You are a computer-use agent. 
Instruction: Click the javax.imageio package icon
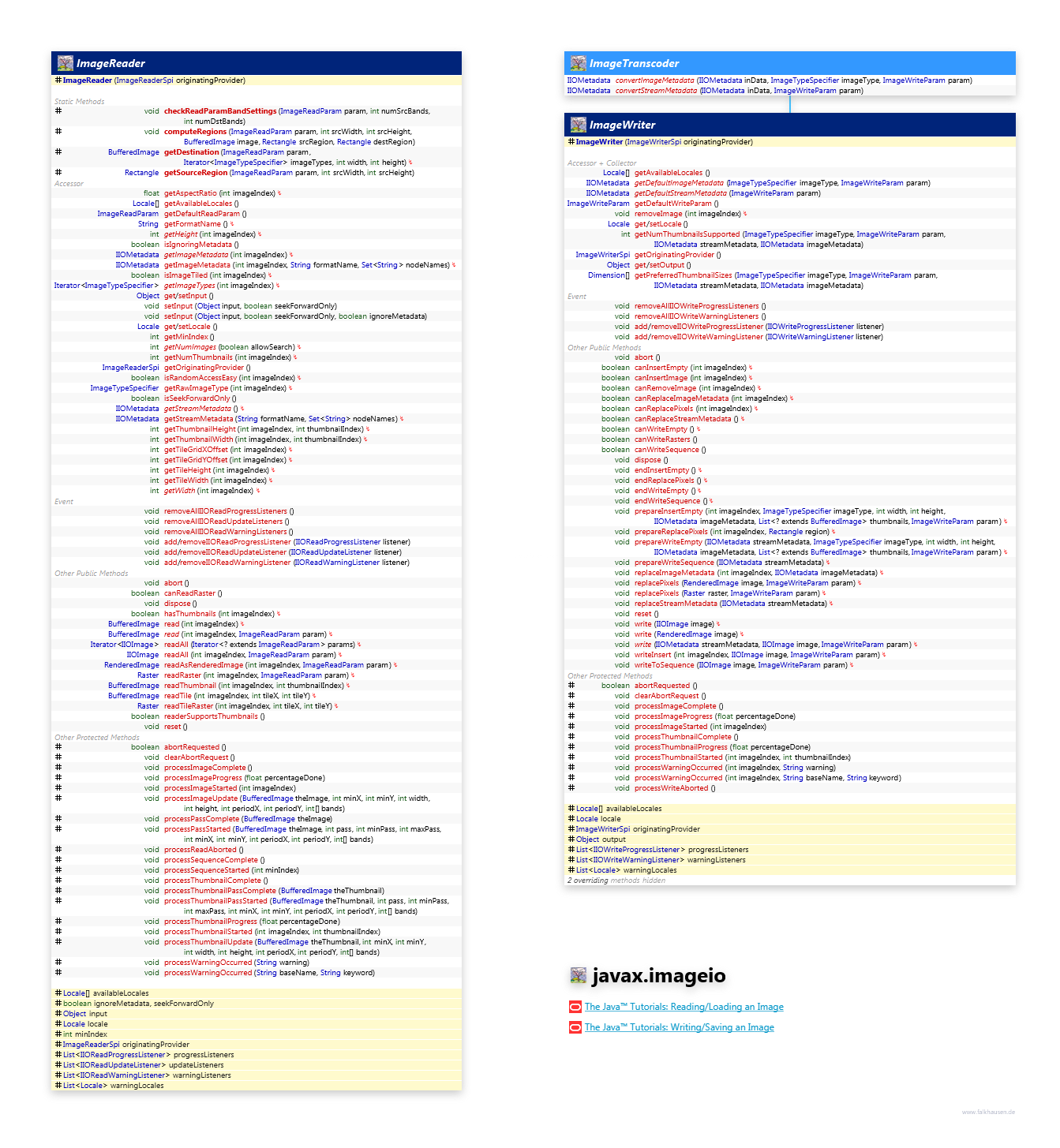[x=579, y=976]
